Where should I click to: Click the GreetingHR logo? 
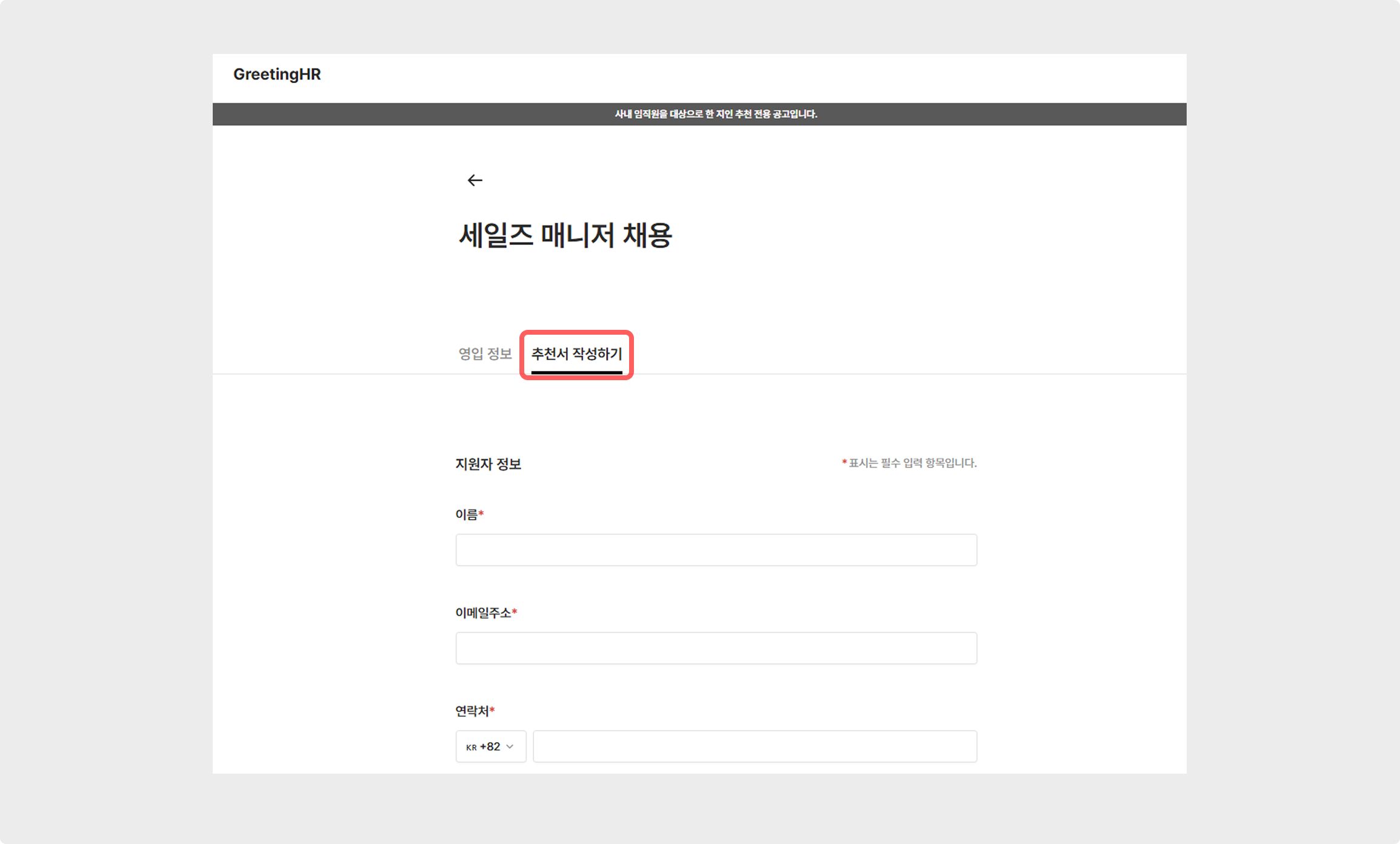coord(277,74)
